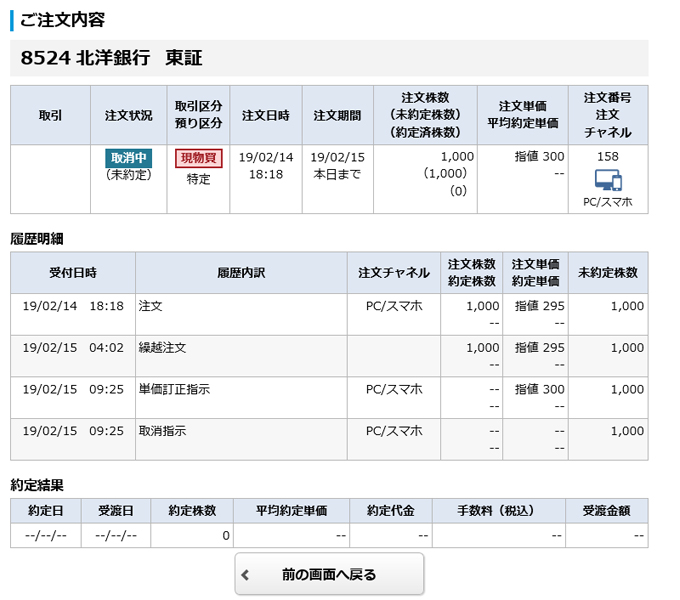Click the ご注文内容 heading
The width and height of the screenshot is (680, 600).
(x=62, y=20)
